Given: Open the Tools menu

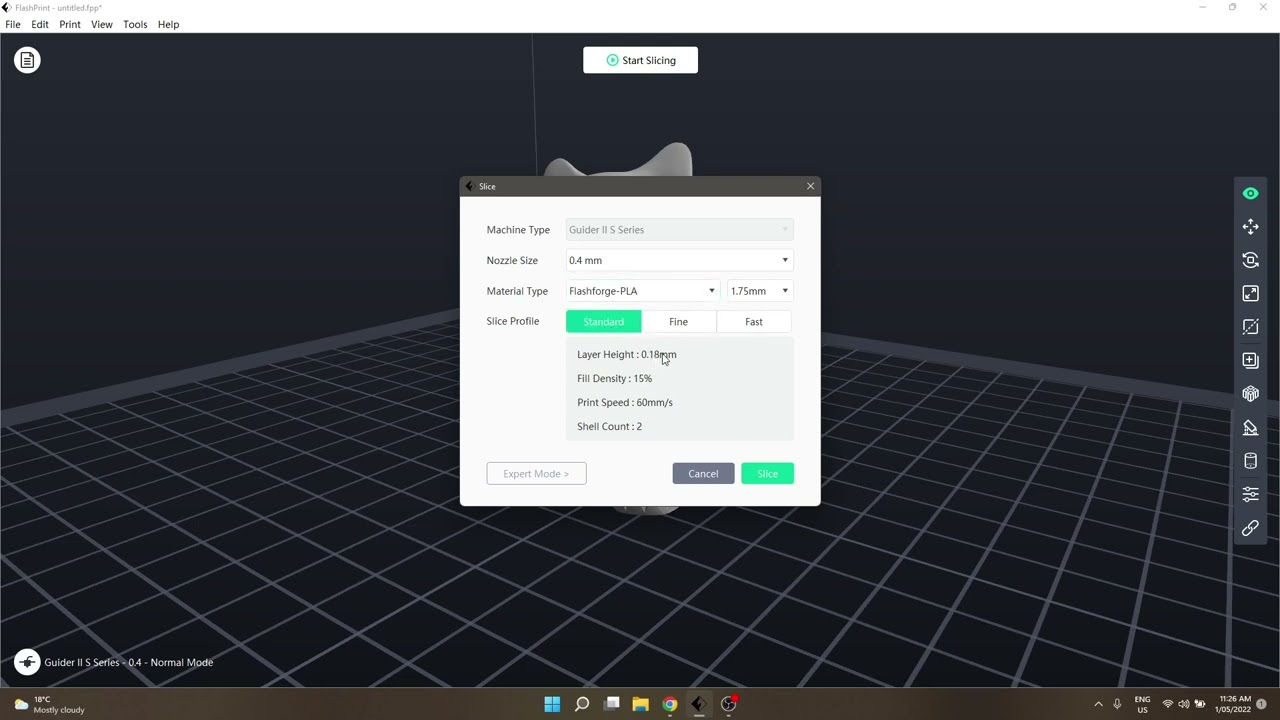Looking at the screenshot, I should pos(135,24).
